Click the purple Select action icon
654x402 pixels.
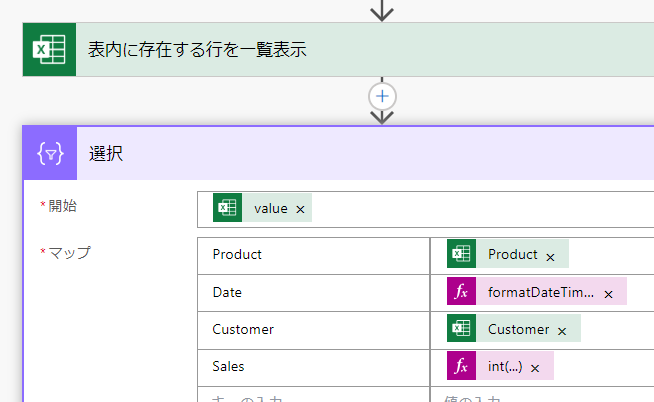coord(50,154)
